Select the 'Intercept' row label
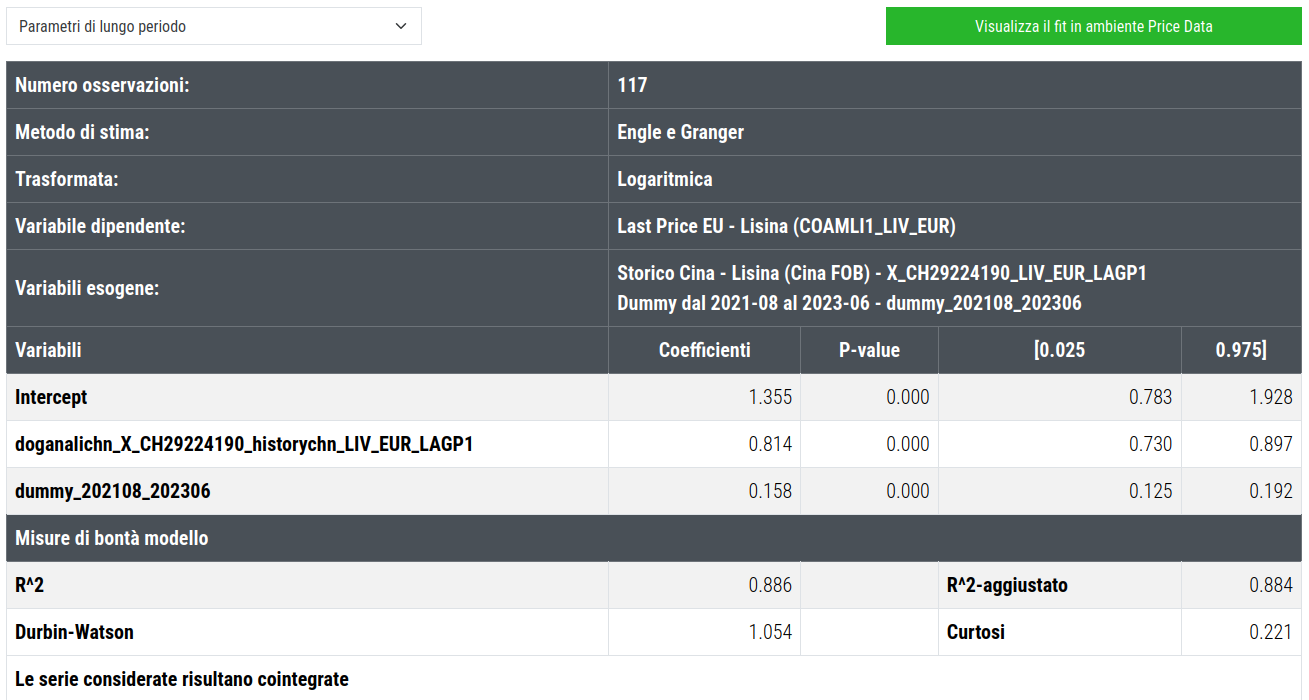The width and height of the screenshot is (1309, 700). pos(51,397)
